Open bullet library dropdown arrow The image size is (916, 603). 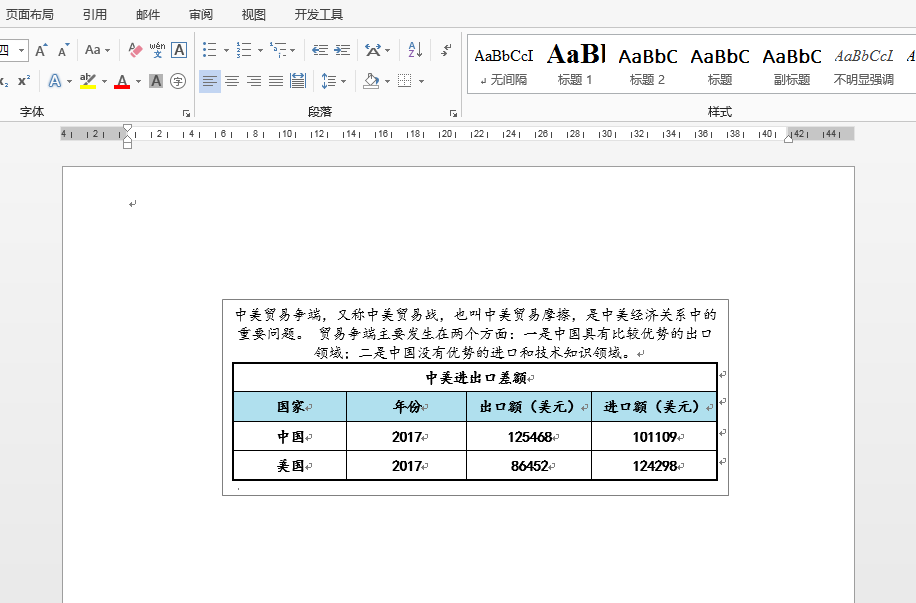click(226, 50)
